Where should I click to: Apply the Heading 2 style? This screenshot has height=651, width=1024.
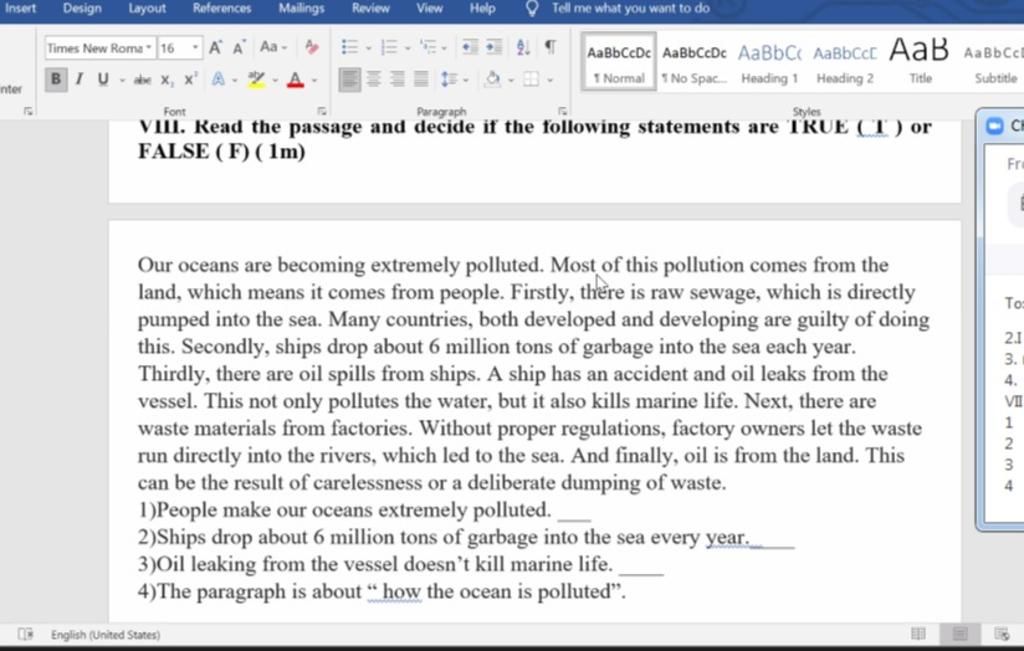click(845, 63)
